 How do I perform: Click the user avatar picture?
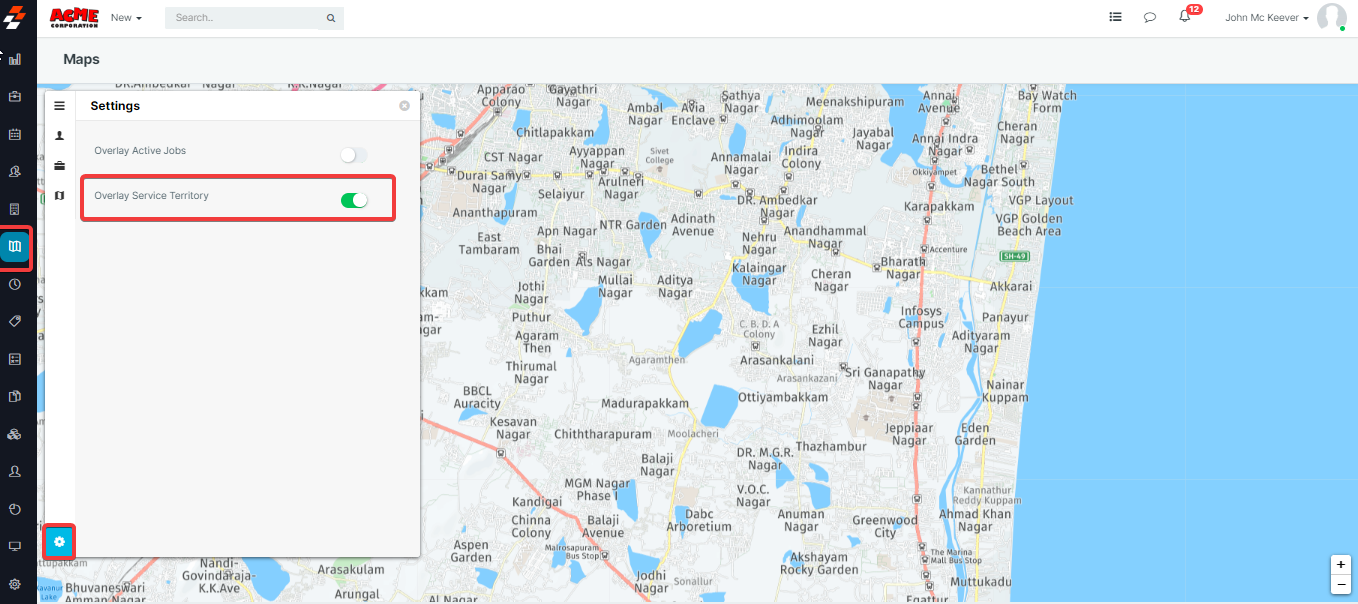coord(1331,17)
